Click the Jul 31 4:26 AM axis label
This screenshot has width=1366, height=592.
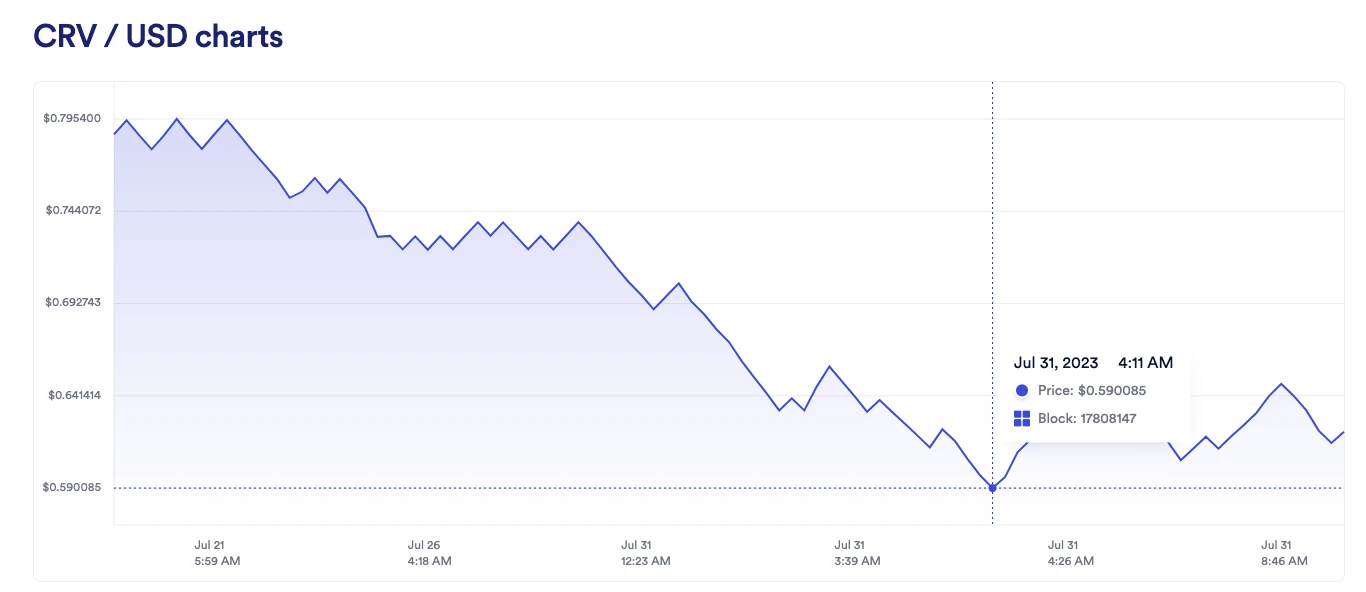(x=1070, y=553)
